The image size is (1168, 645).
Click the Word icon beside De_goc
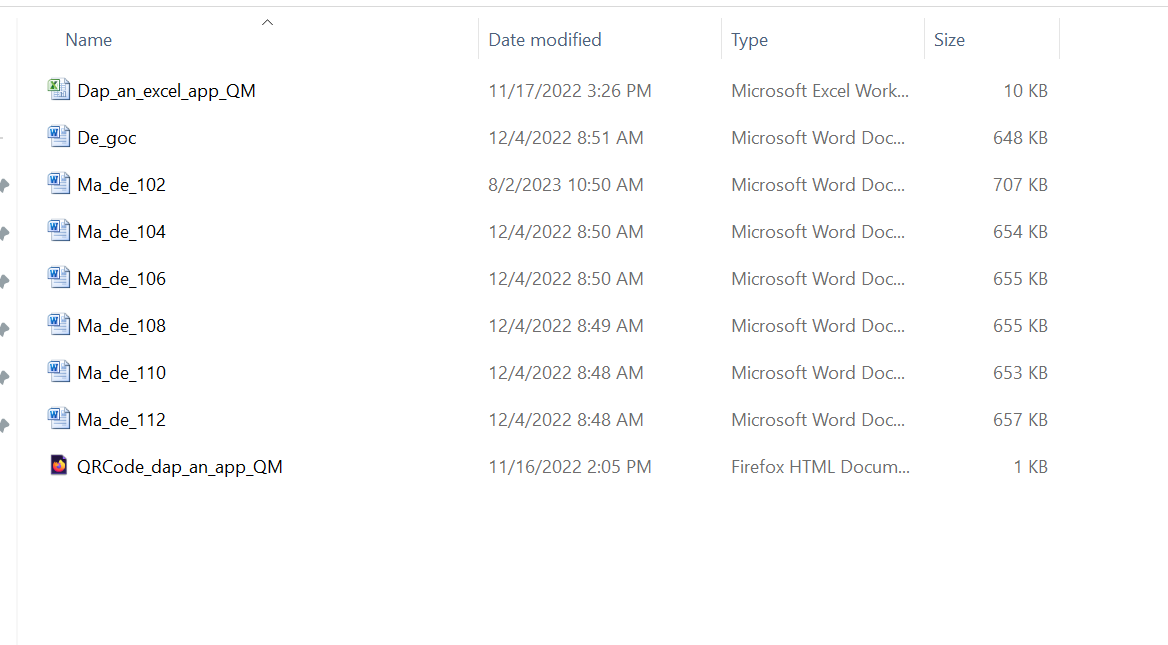(59, 137)
